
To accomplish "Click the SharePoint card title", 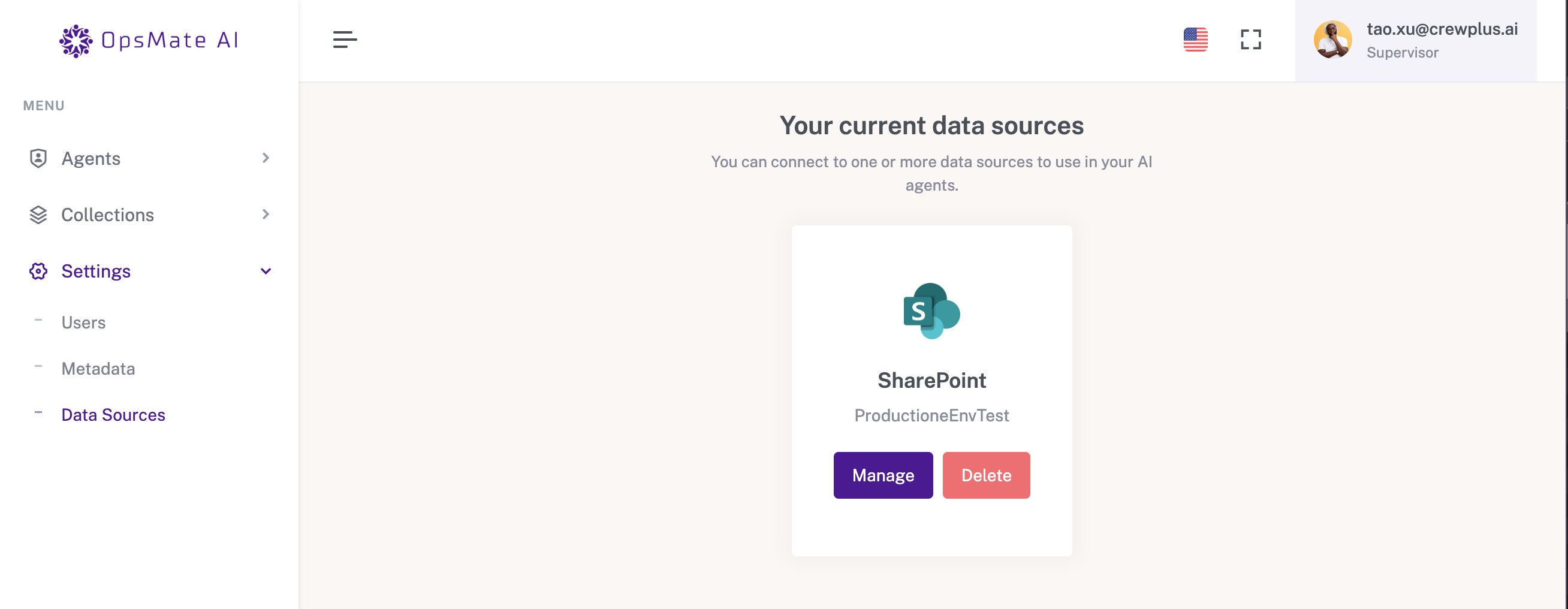I will (931, 381).
